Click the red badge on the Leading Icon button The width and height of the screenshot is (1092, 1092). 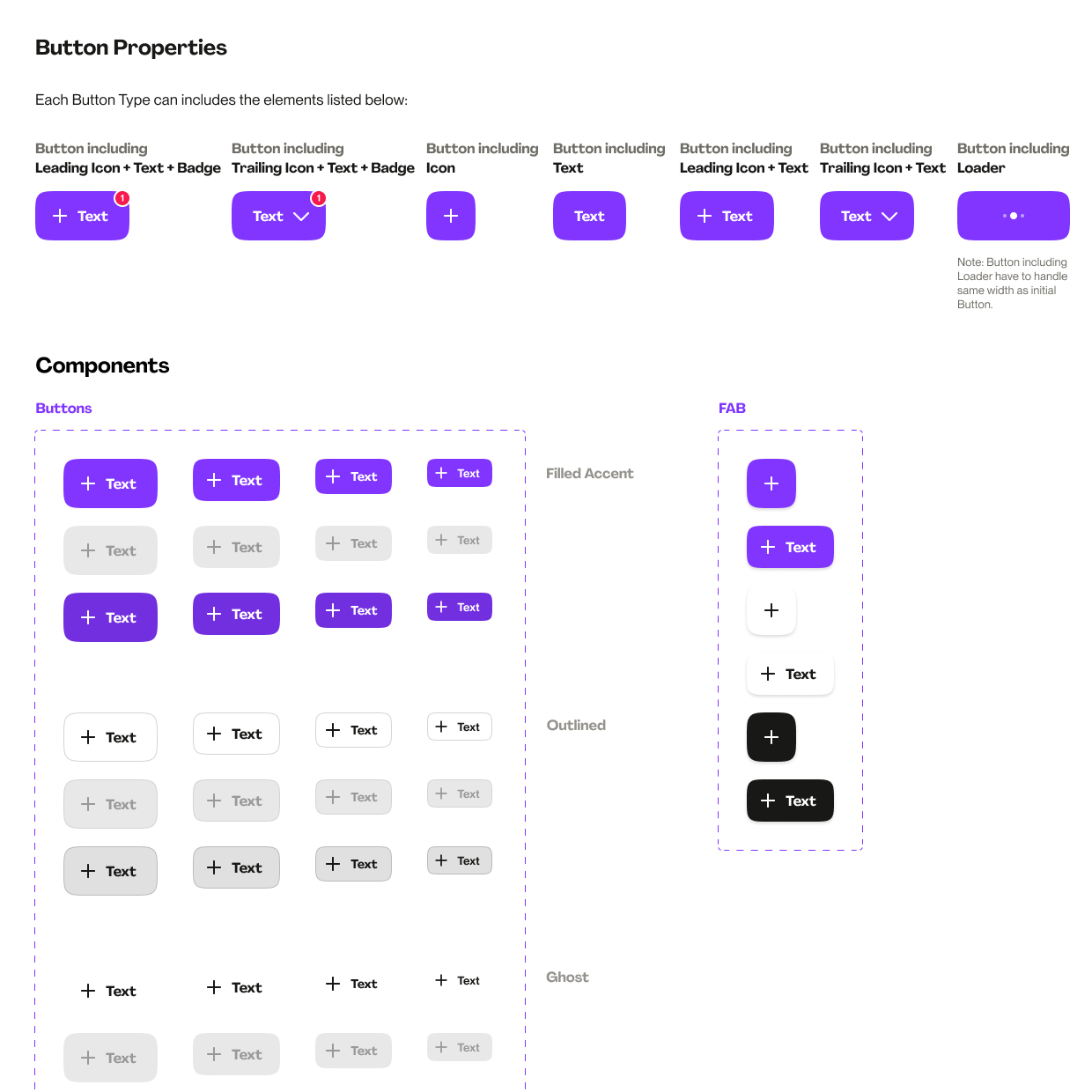point(122,198)
